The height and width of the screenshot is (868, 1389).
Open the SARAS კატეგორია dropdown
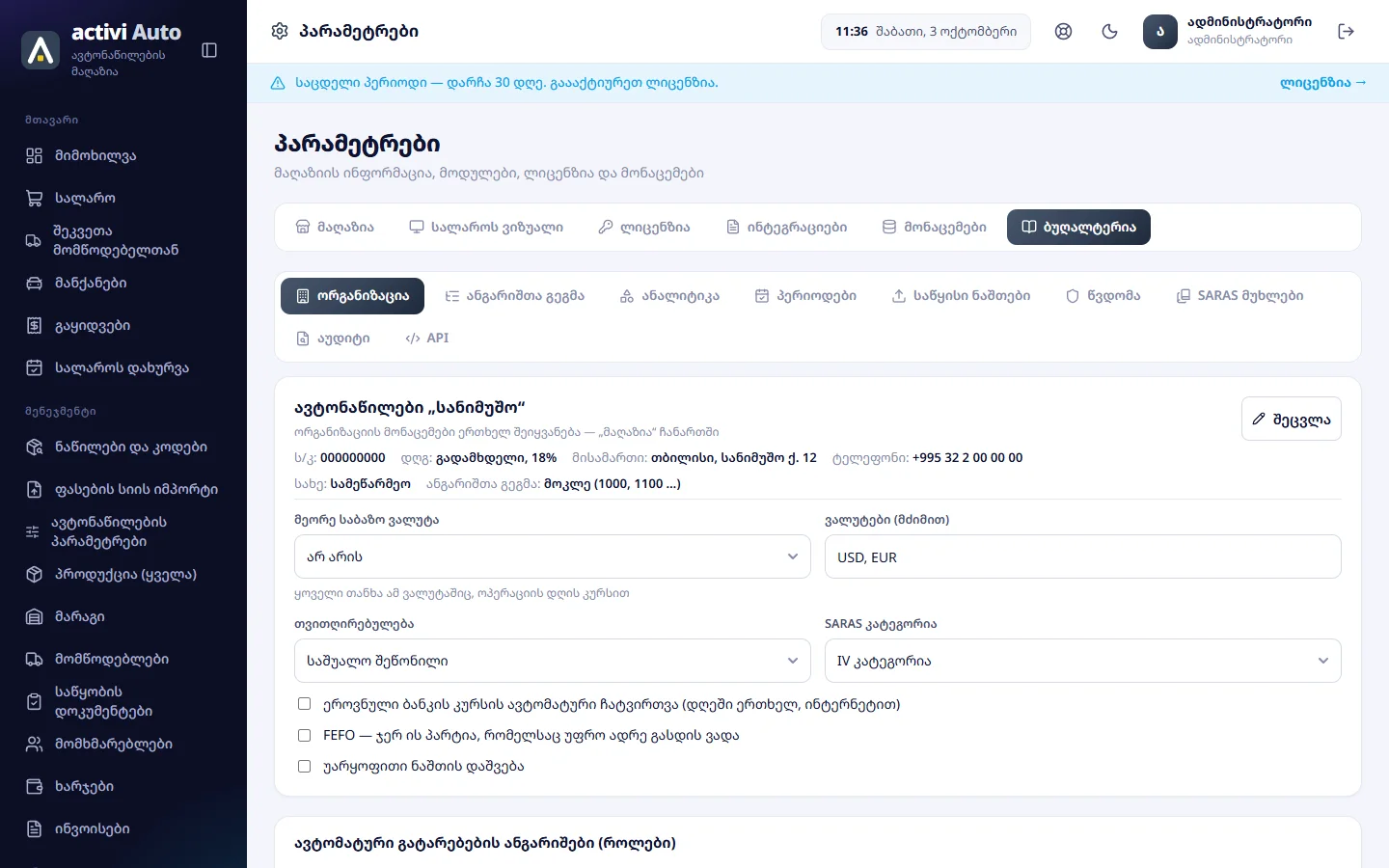coord(1083,661)
